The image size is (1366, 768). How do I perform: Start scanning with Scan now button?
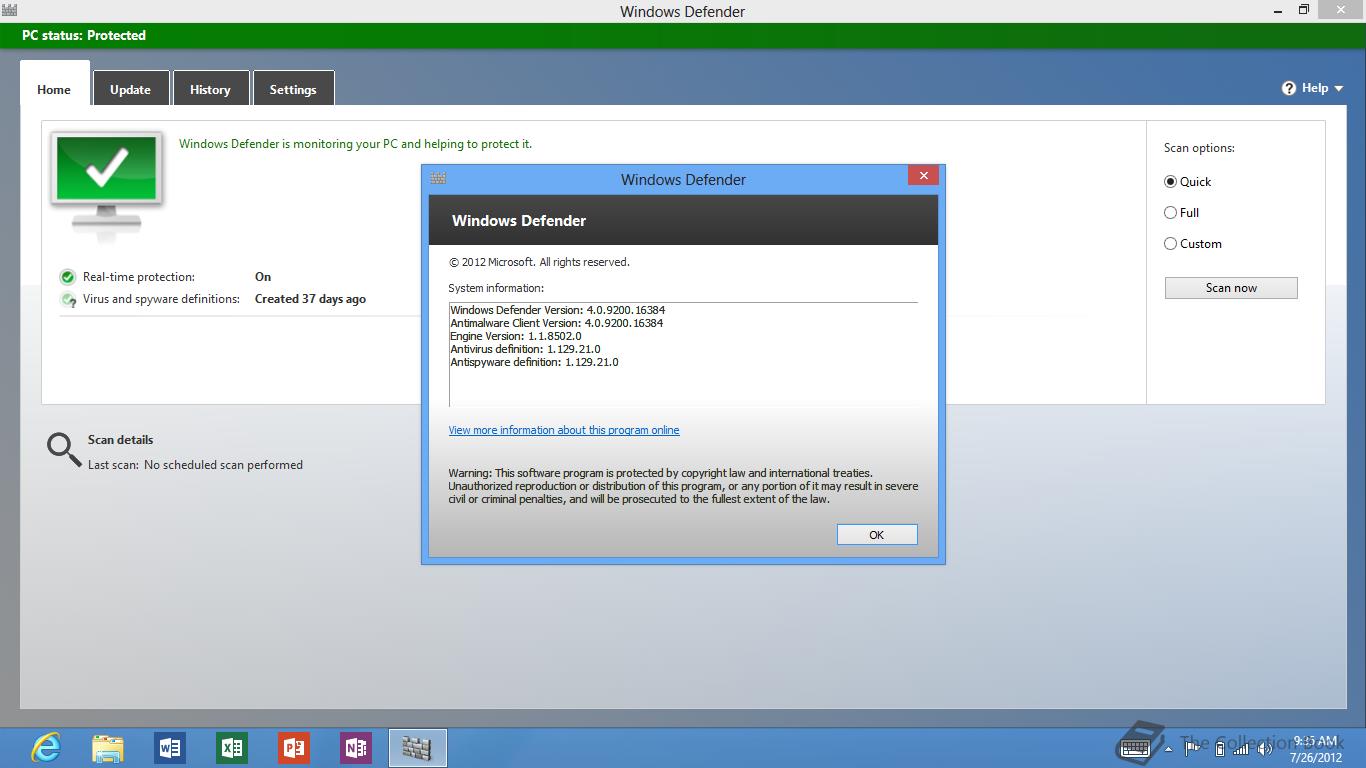tap(1231, 288)
